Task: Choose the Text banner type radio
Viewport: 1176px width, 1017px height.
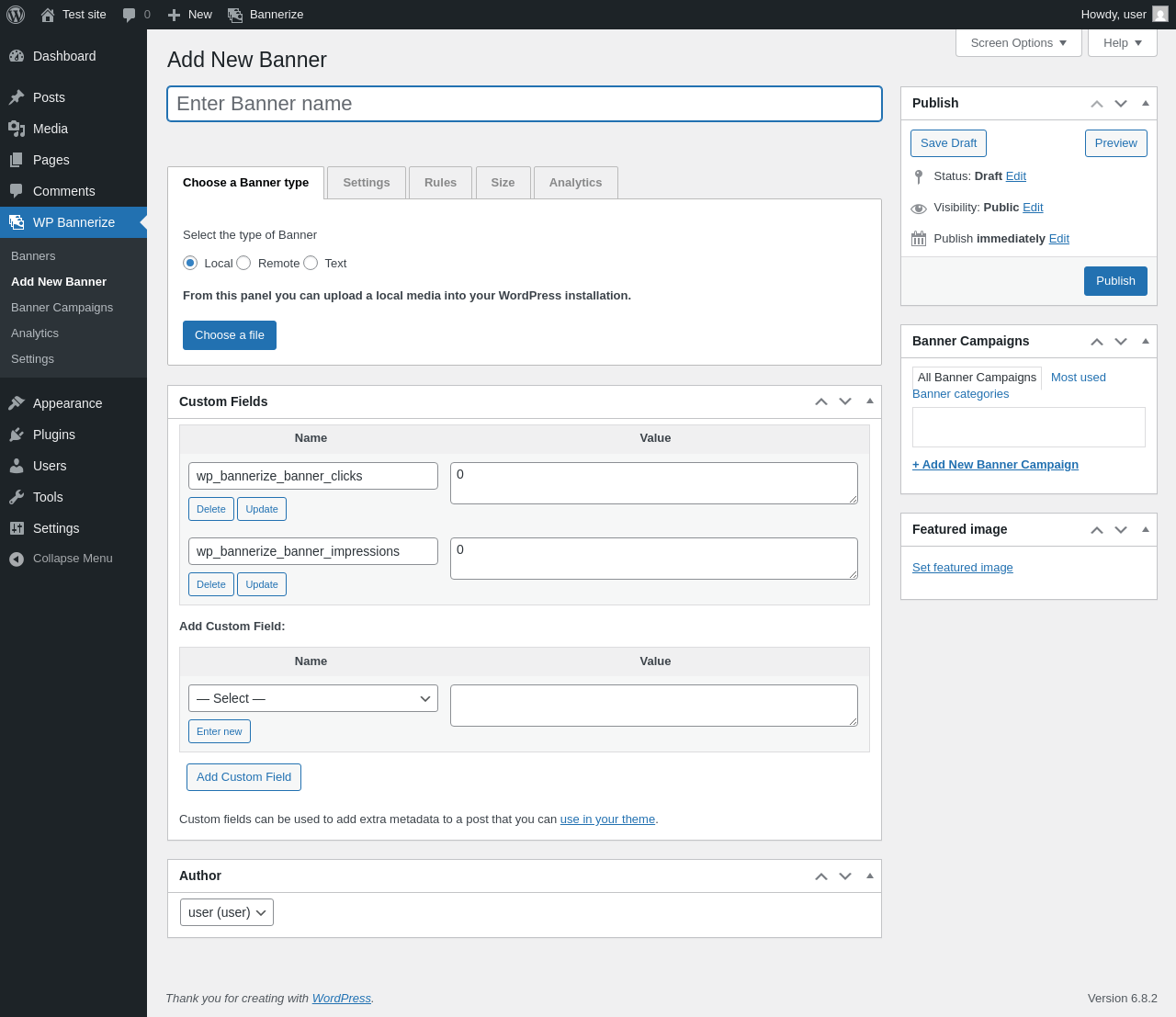Action: [x=311, y=263]
